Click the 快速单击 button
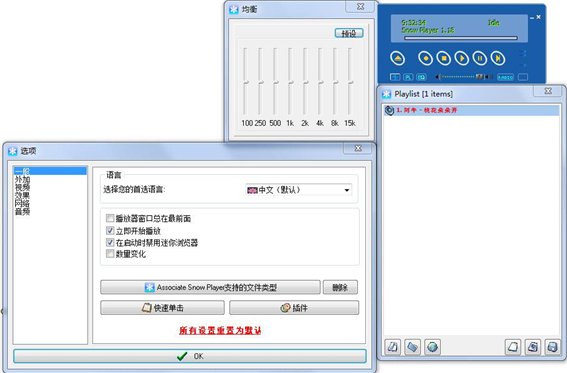Viewport: 567px width, 373px height. click(162, 308)
